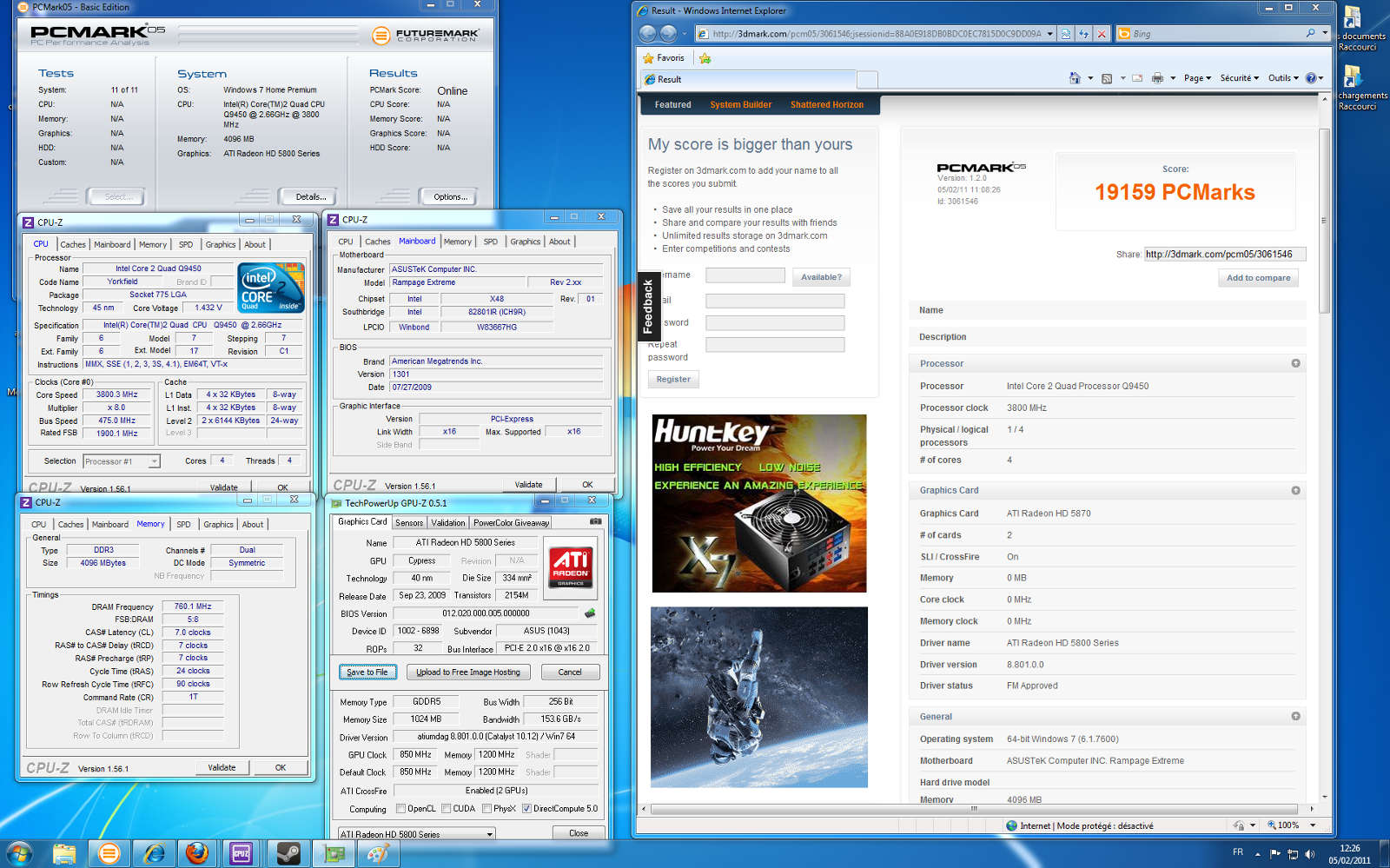
Task: Click the blue help question mark icon
Action: 1311,78
